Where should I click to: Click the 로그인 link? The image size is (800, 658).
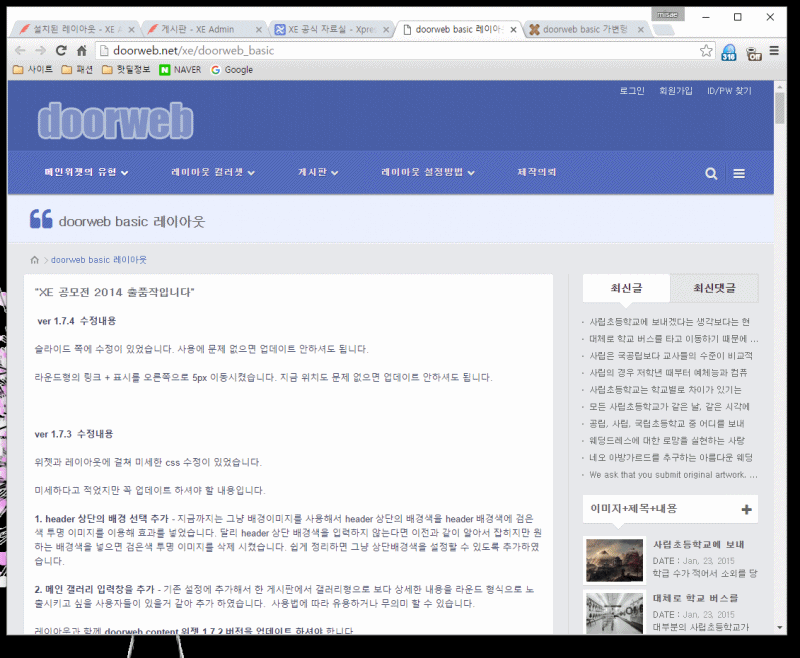coord(632,91)
